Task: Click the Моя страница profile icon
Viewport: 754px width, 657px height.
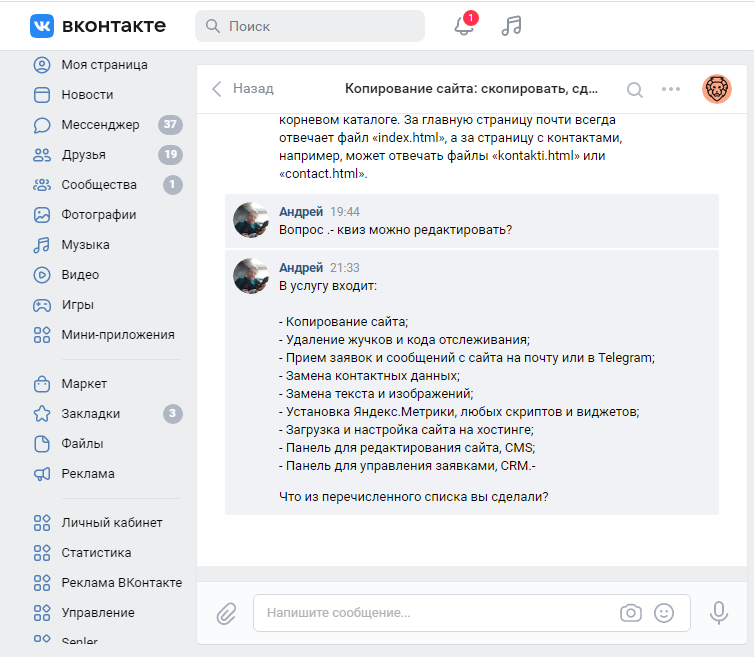Action: point(42,65)
